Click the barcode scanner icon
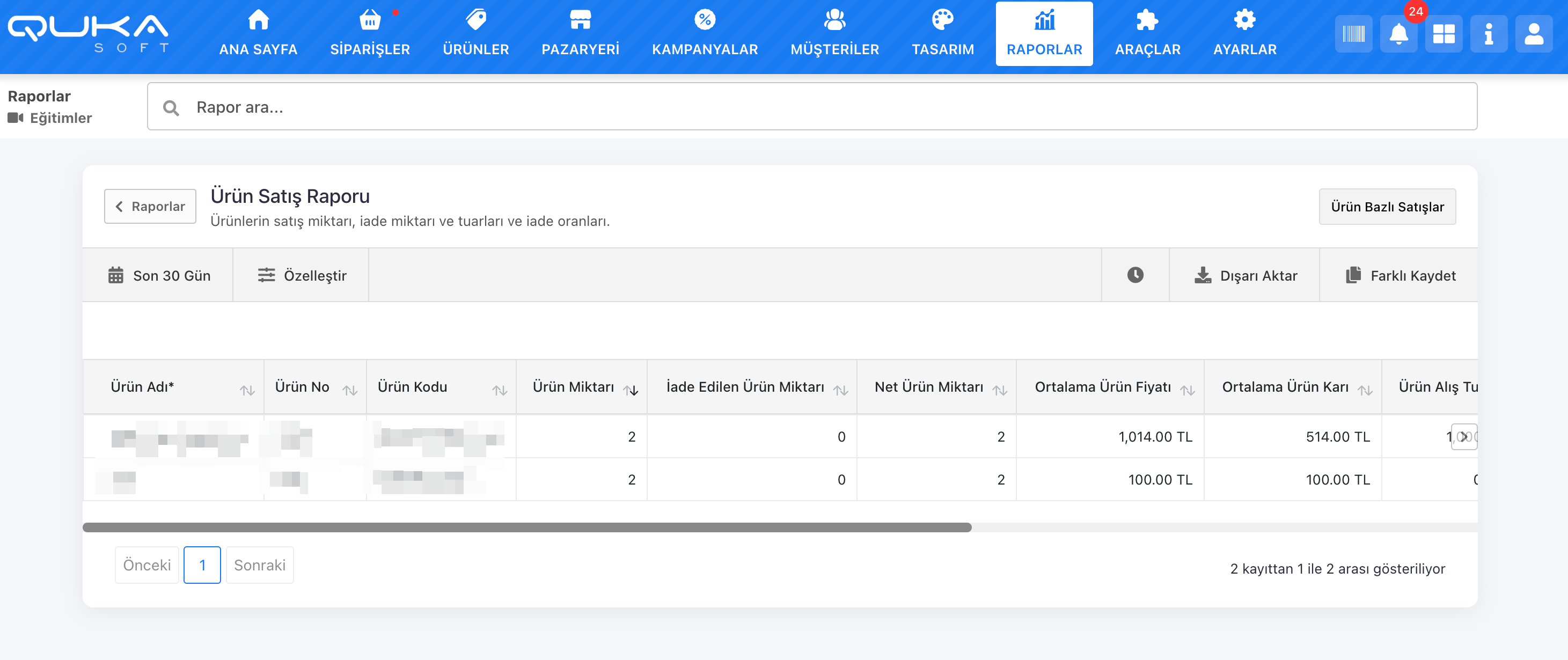 click(1353, 34)
